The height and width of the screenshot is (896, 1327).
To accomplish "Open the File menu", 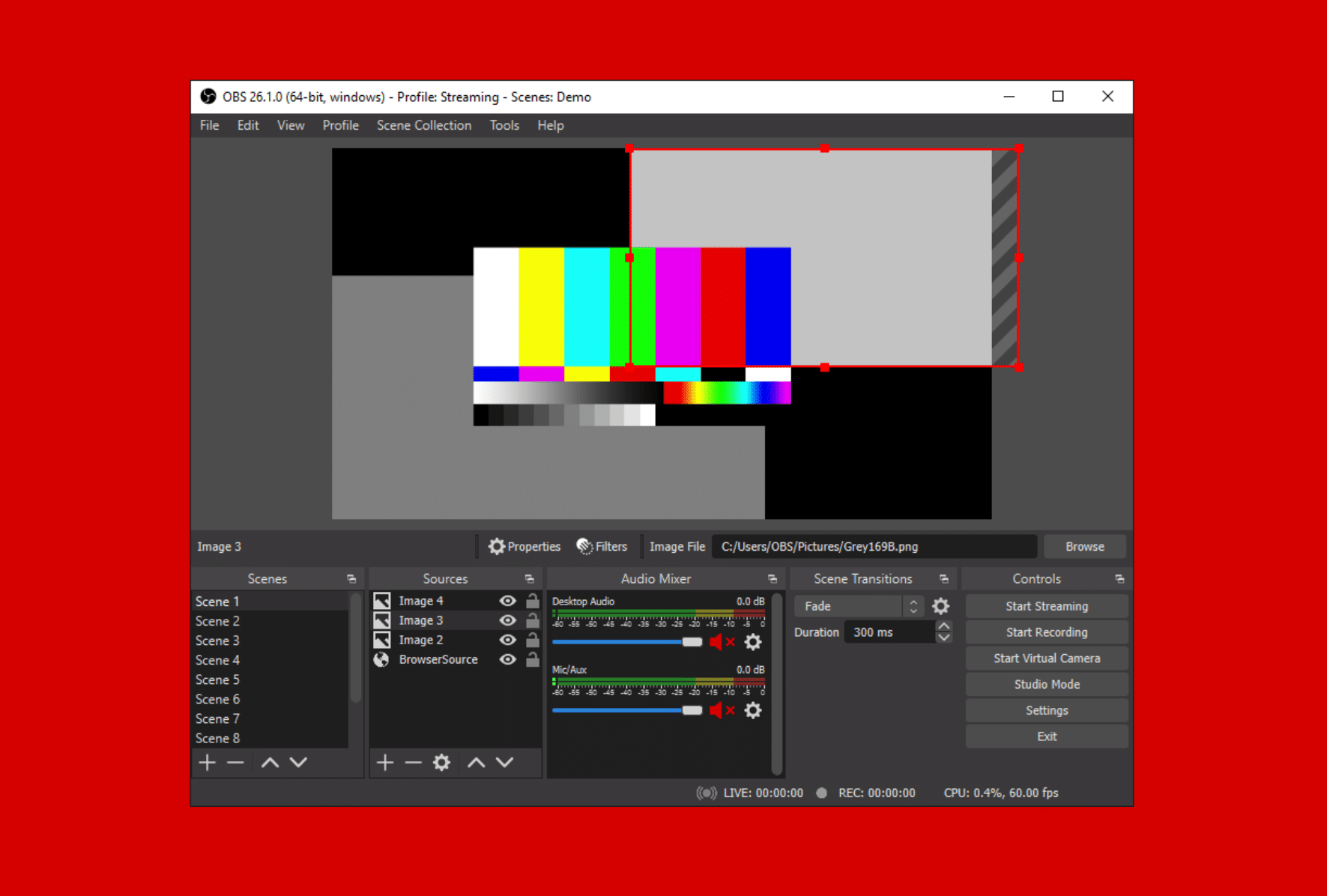I will click(x=210, y=125).
